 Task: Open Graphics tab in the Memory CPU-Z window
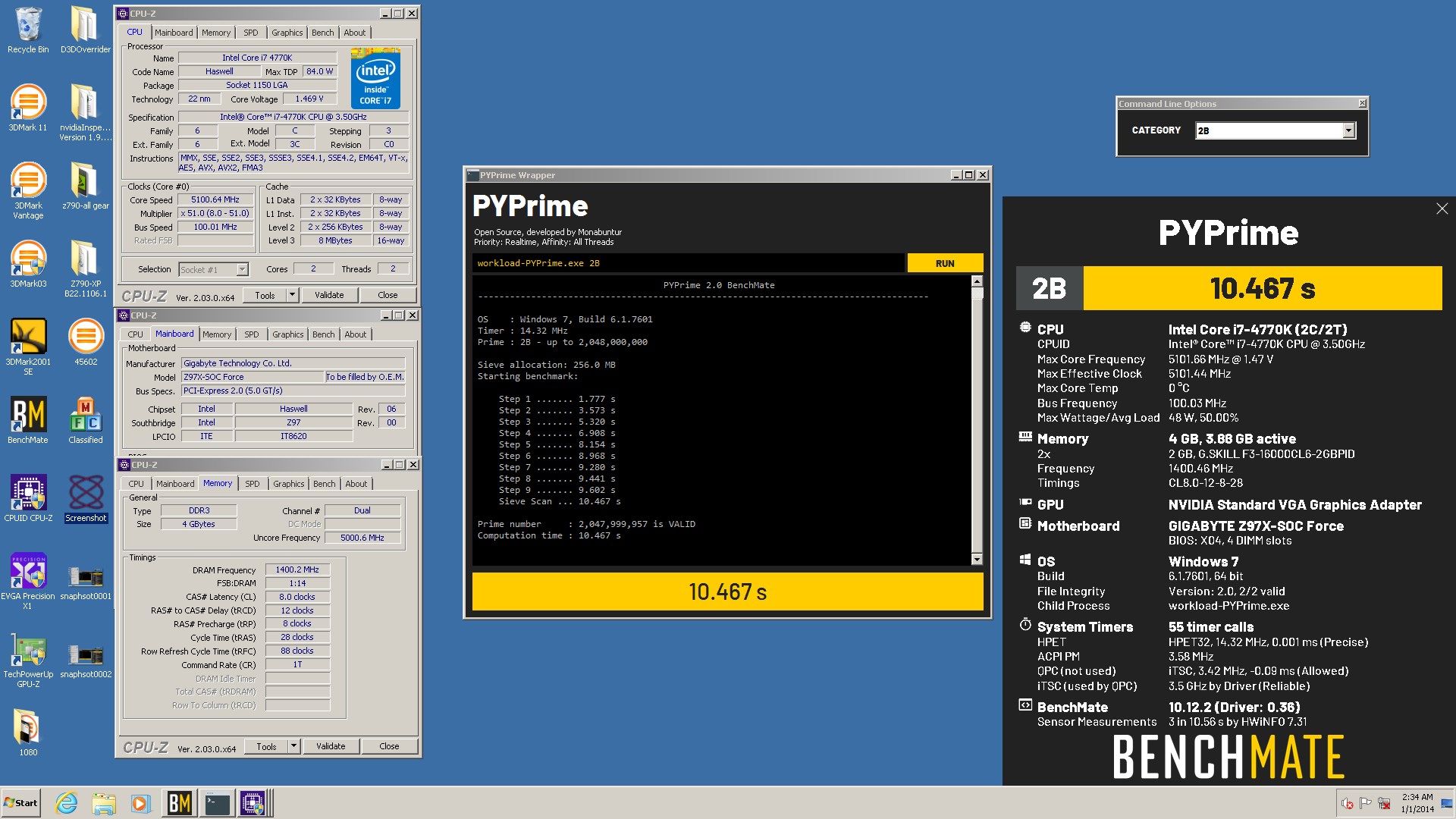point(289,484)
